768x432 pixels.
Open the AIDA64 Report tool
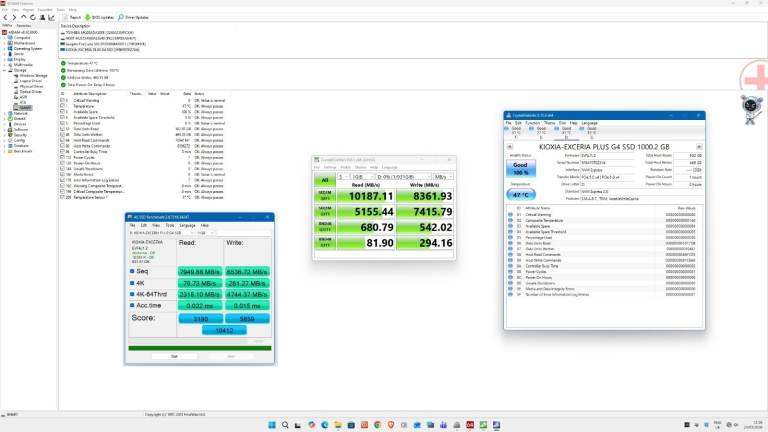74,17
